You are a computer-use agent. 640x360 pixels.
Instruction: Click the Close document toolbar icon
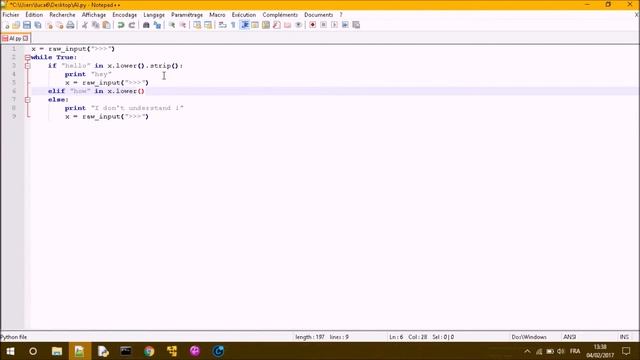pyautogui.click(x=49, y=25)
